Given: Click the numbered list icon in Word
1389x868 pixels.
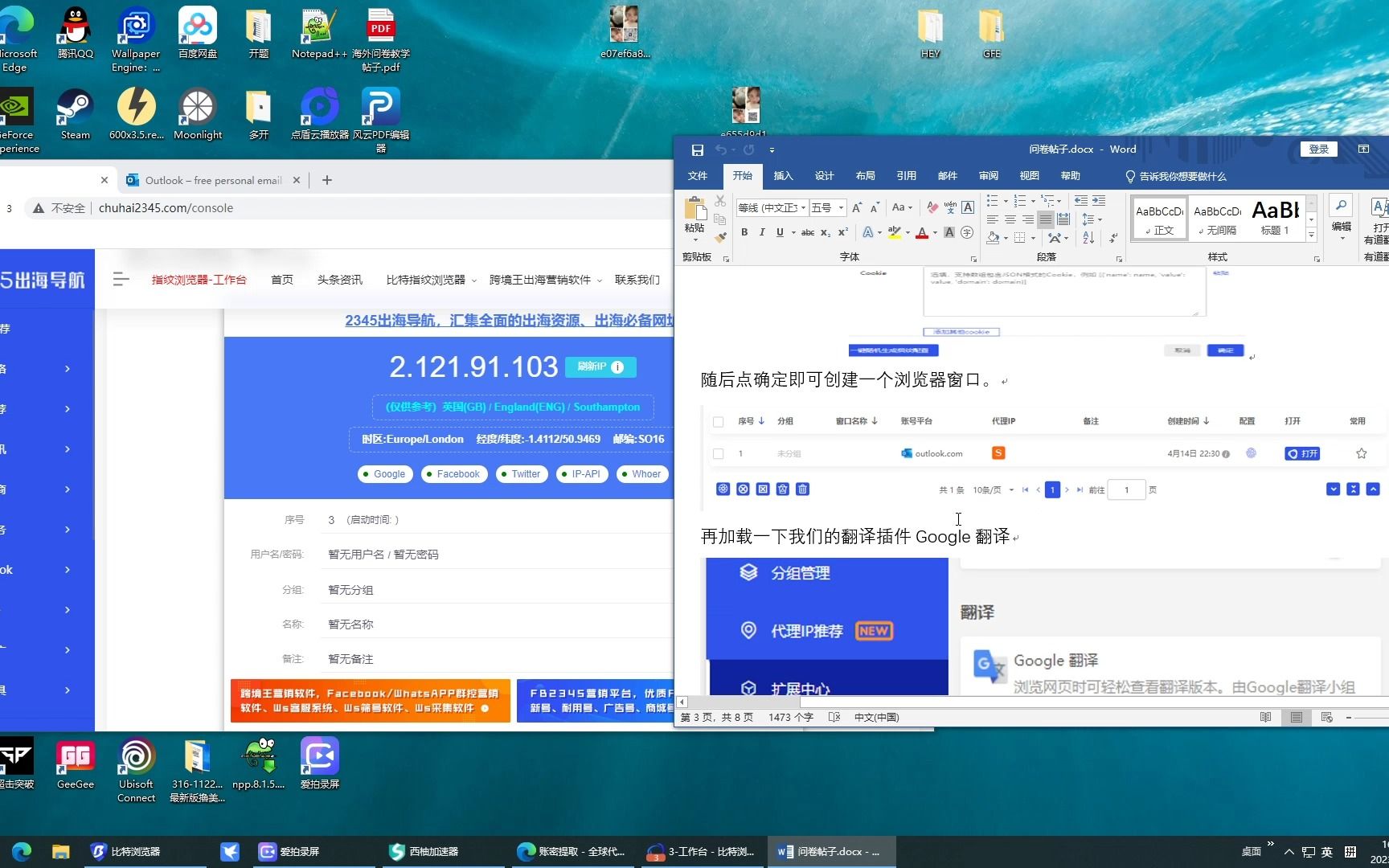Looking at the screenshot, I should pyautogui.click(x=1019, y=200).
